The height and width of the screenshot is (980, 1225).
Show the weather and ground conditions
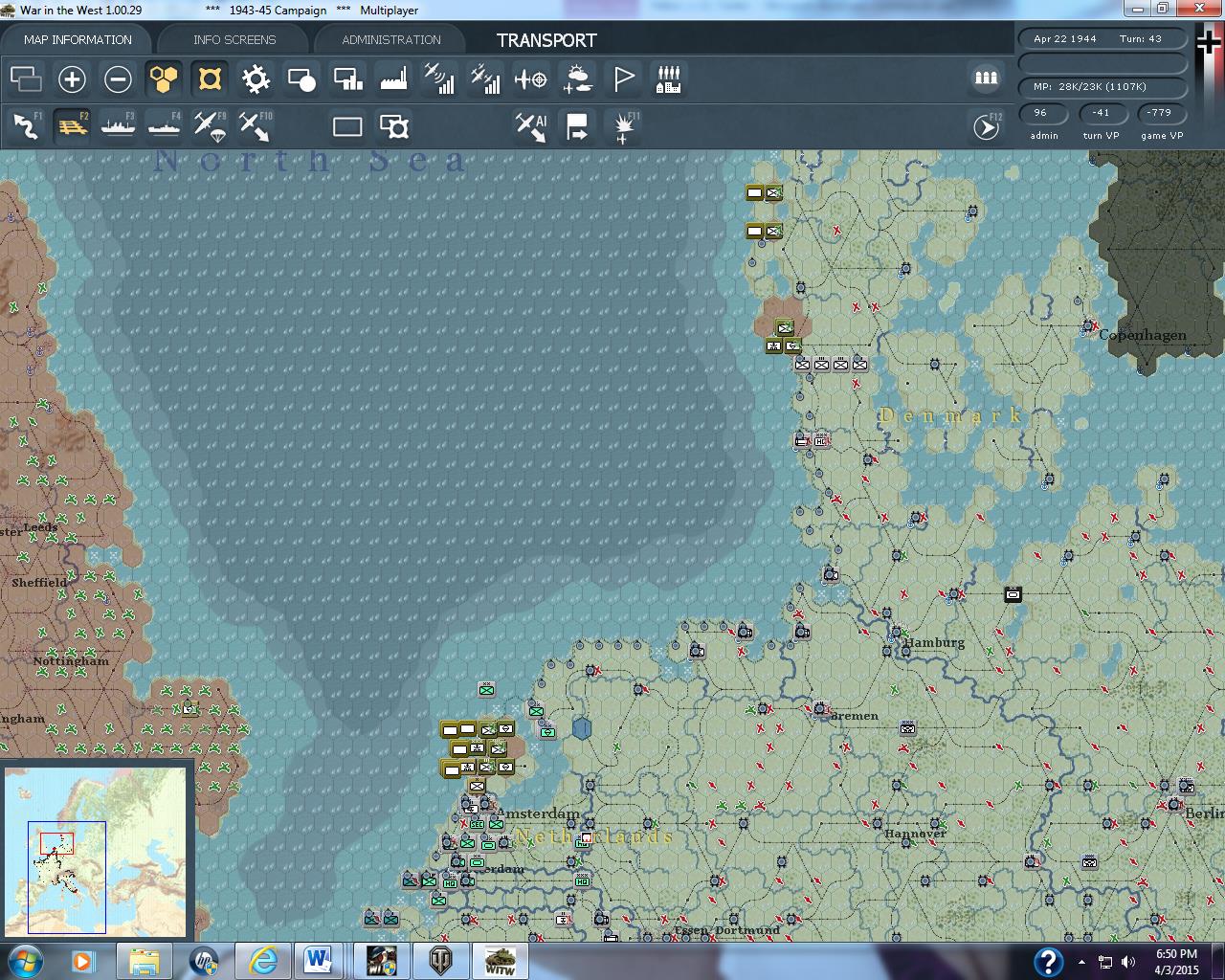[x=577, y=78]
